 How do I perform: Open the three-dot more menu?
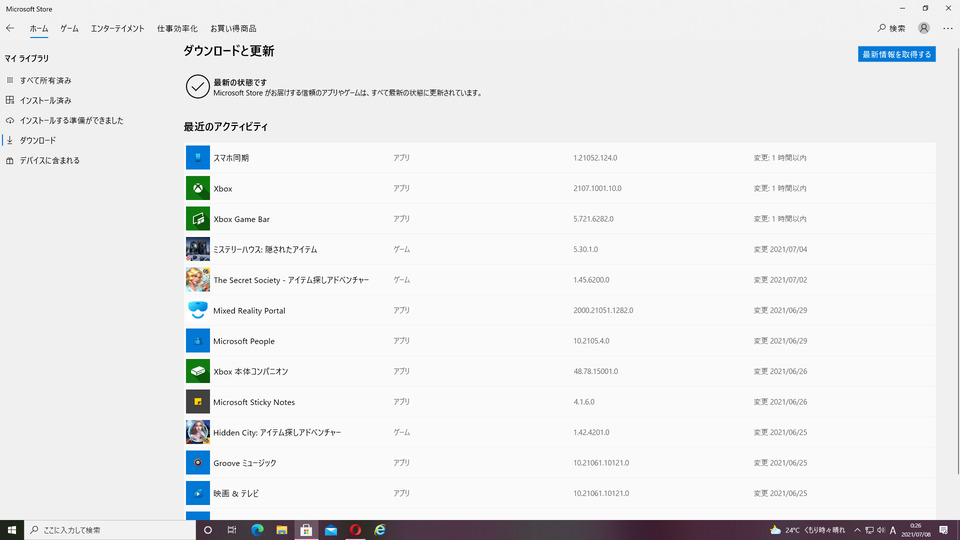(948, 28)
